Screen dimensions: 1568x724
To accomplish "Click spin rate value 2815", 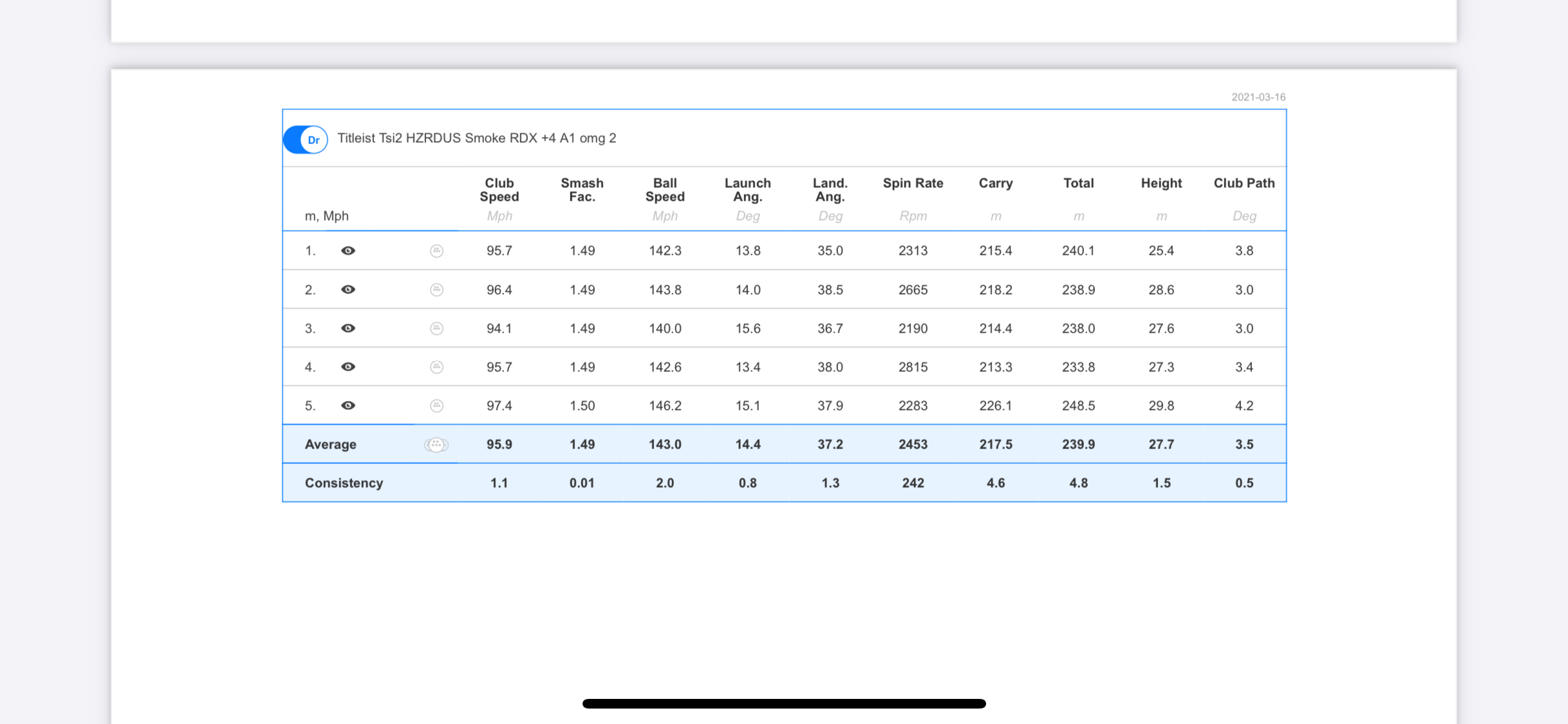I will pyautogui.click(x=913, y=366).
